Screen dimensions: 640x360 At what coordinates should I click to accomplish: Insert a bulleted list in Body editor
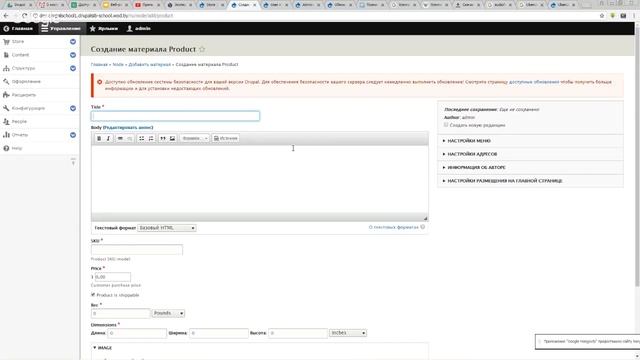tap(141, 138)
